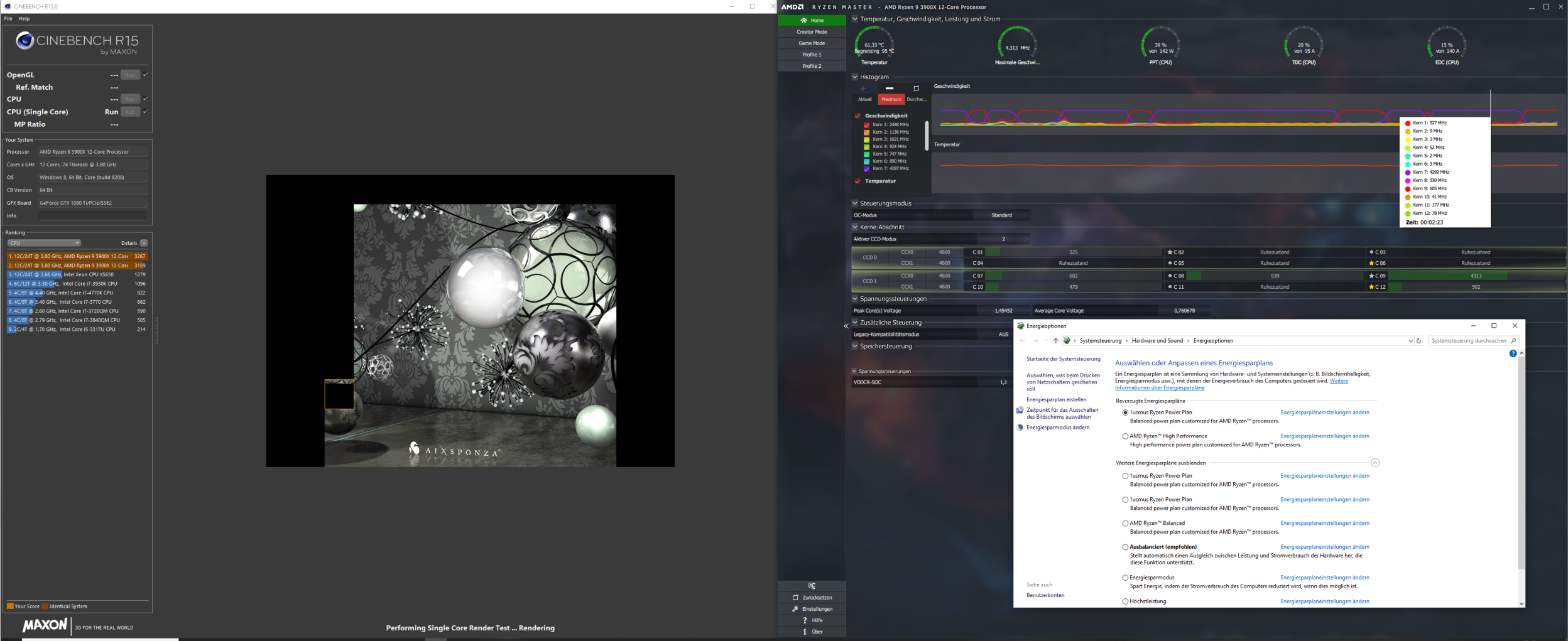Click the plus icon in the Histogram toolbar
This screenshot has height=641, width=1568.
point(863,89)
